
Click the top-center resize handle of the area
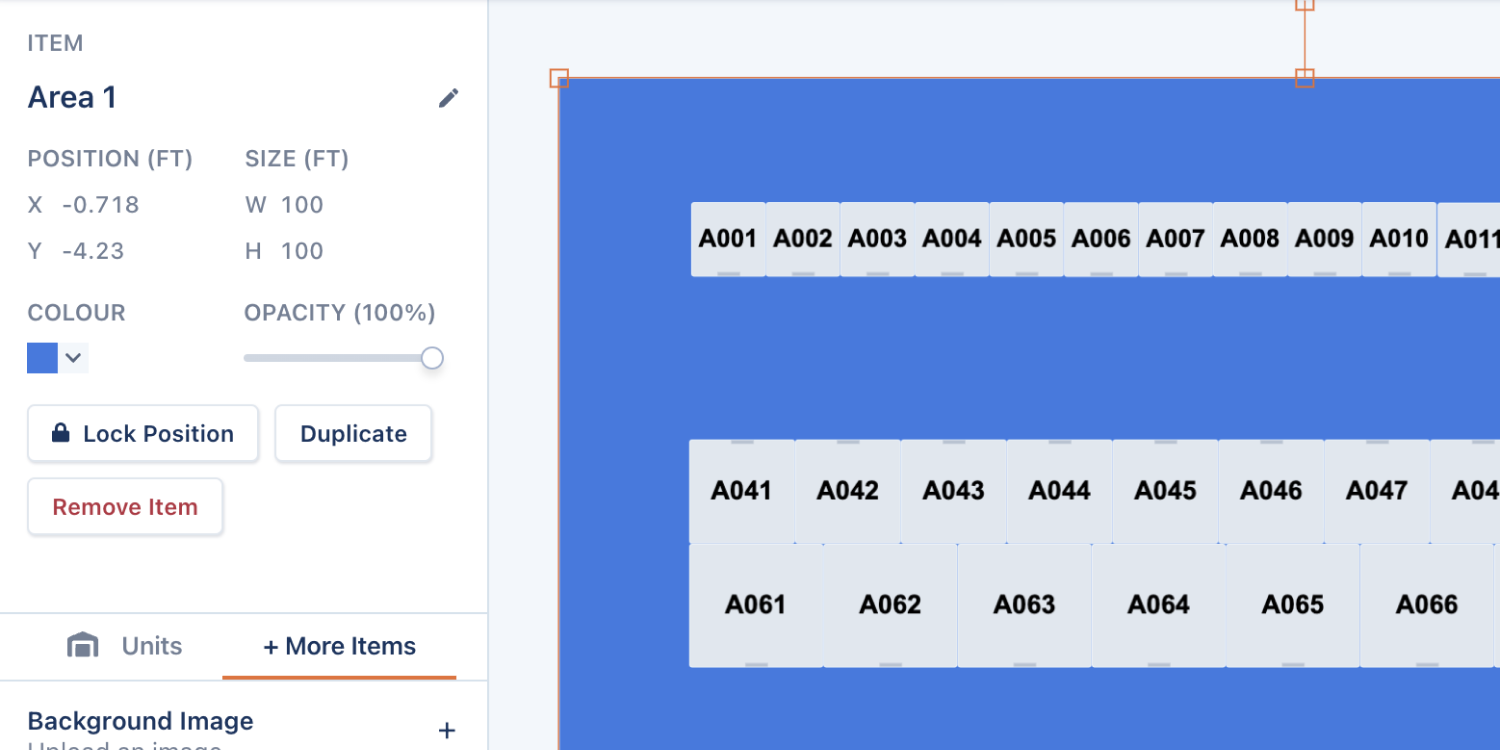coord(1304,78)
